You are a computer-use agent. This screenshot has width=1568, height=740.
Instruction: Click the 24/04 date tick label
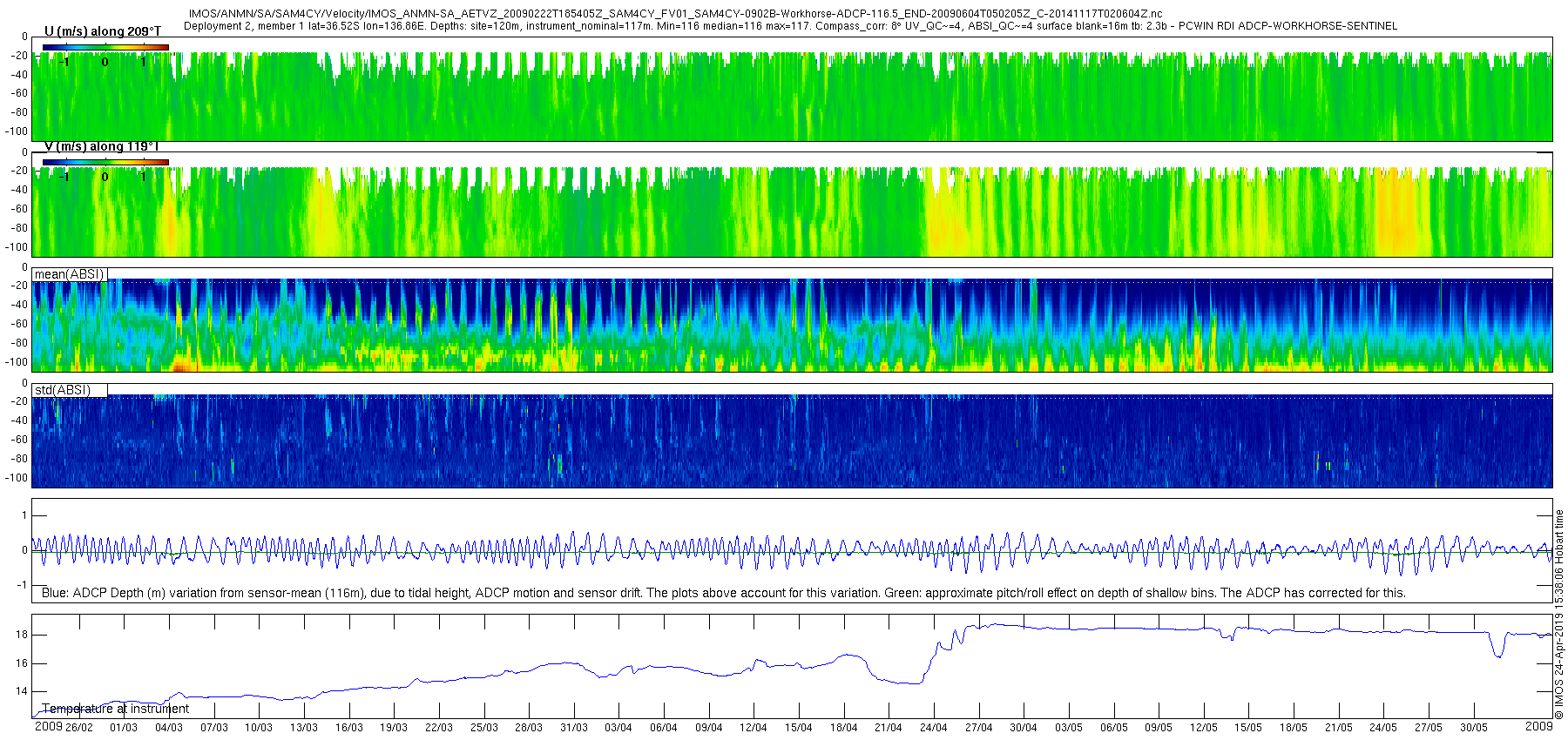pyautogui.click(x=934, y=727)
